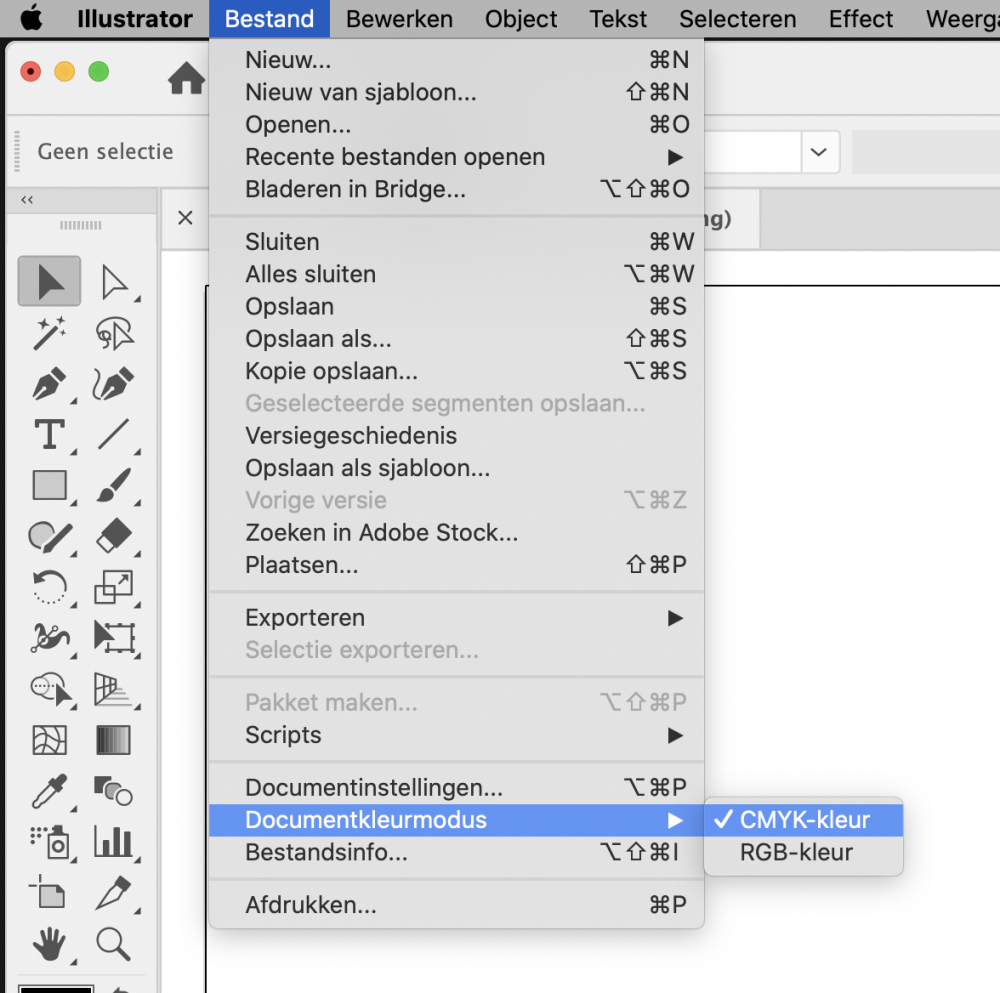Open the control bar dropdown chevron
The image size is (1000, 993).
(819, 152)
